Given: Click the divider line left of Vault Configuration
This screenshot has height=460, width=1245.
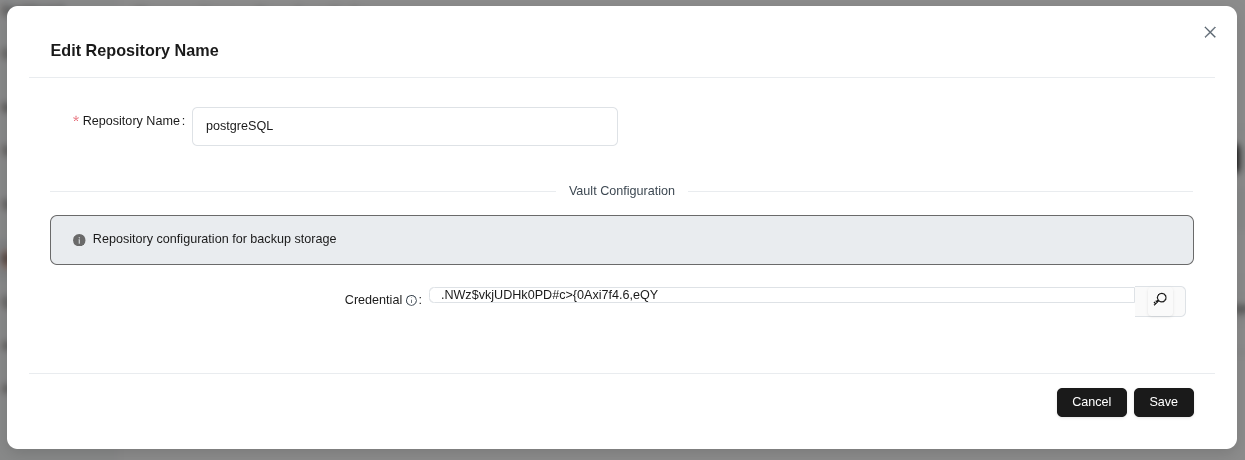Looking at the screenshot, I should coord(300,191).
